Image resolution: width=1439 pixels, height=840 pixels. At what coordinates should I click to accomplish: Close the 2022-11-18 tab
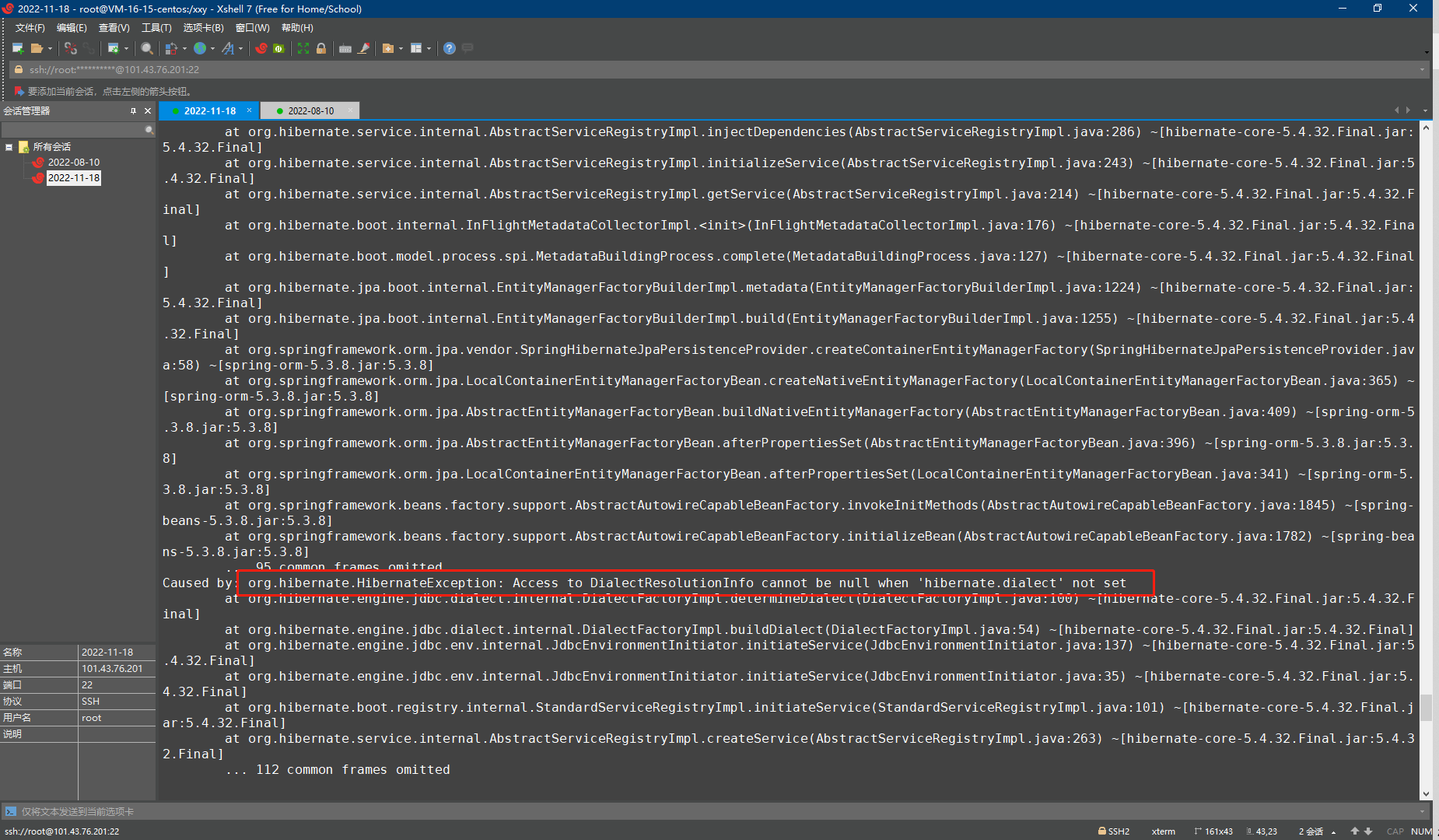tap(249, 110)
